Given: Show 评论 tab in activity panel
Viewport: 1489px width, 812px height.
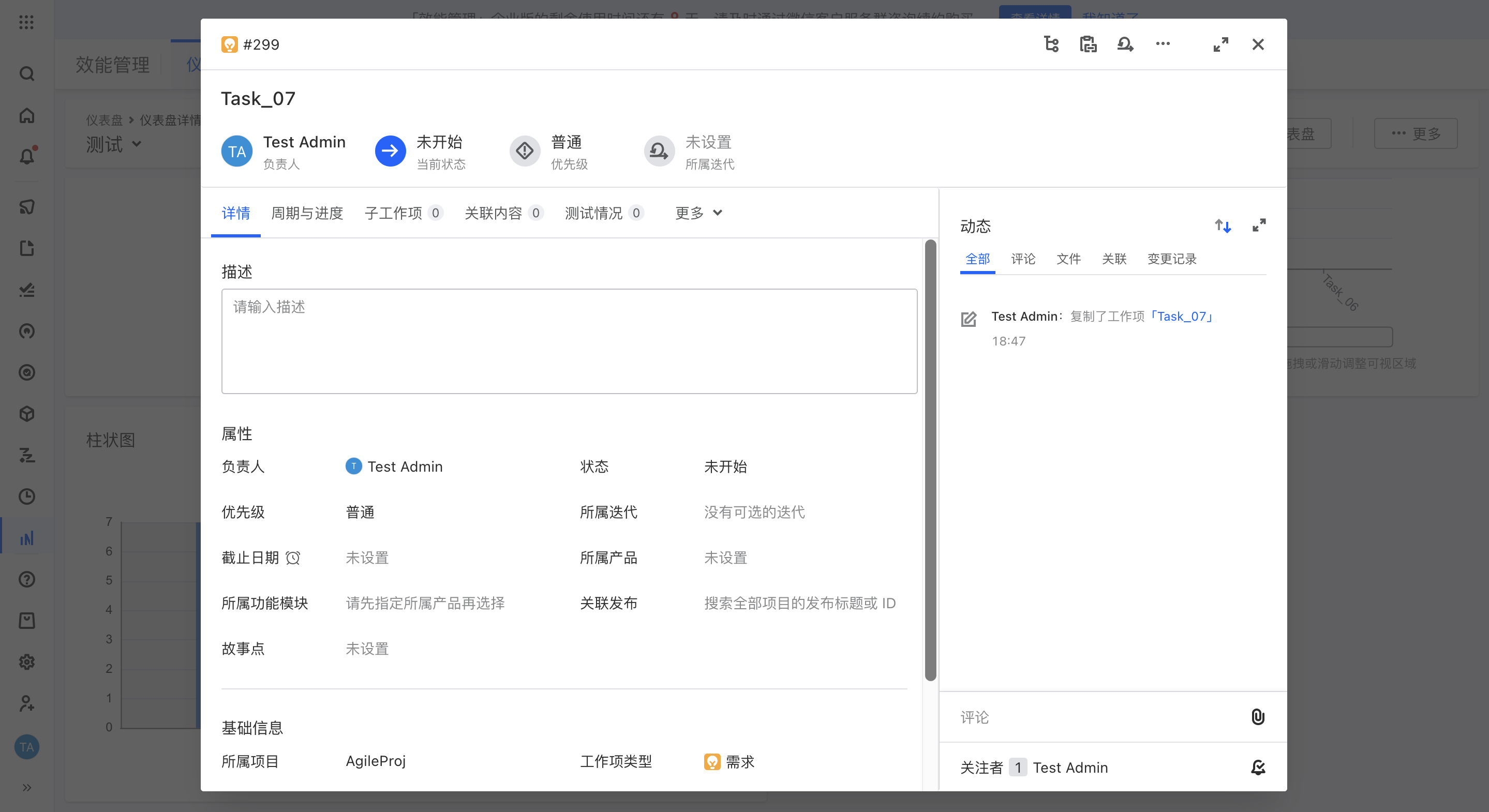Looking at the screenshot, I should click(x=1022, y=259).
